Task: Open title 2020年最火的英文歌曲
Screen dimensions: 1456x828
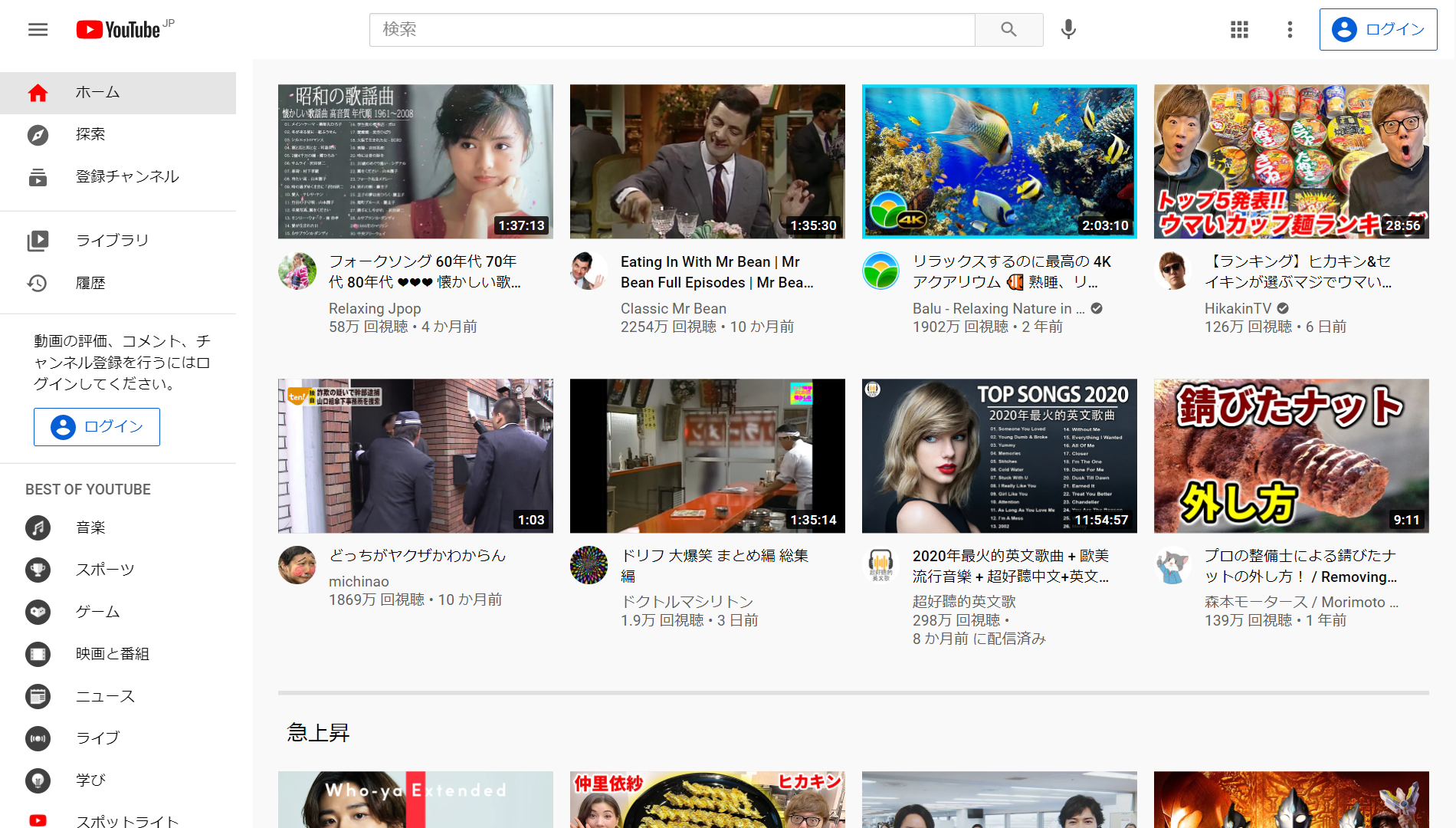Action: 1011,565
